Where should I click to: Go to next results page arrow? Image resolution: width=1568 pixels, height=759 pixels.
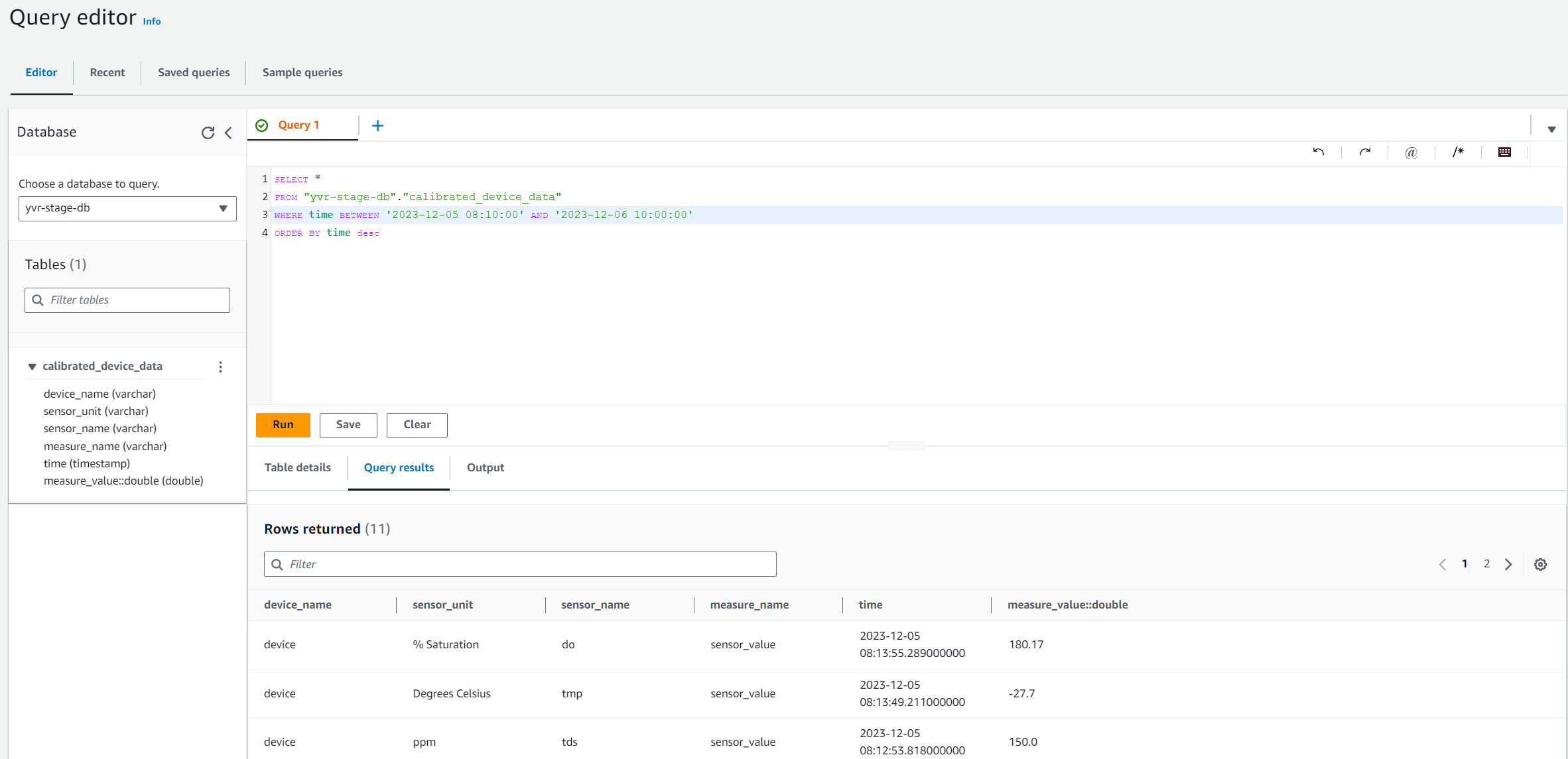(1508, 564)
